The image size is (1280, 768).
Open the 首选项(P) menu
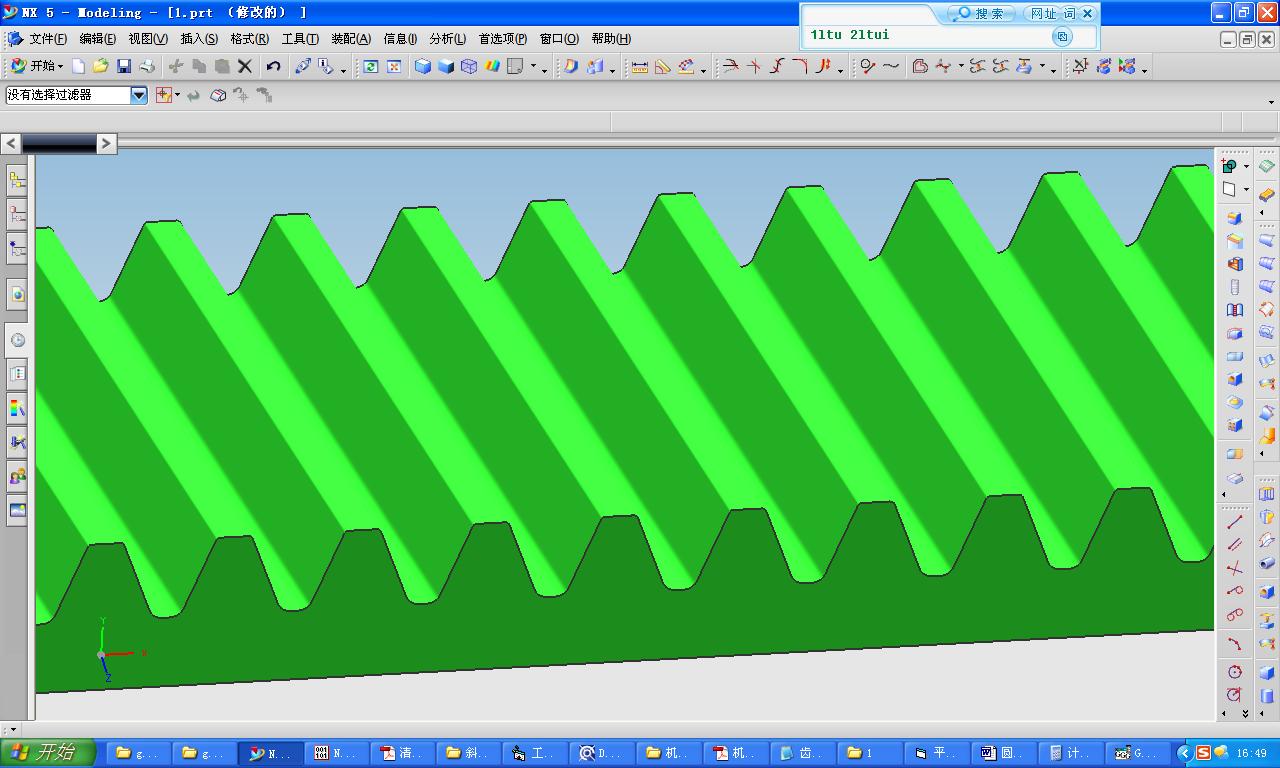point(502,39)
